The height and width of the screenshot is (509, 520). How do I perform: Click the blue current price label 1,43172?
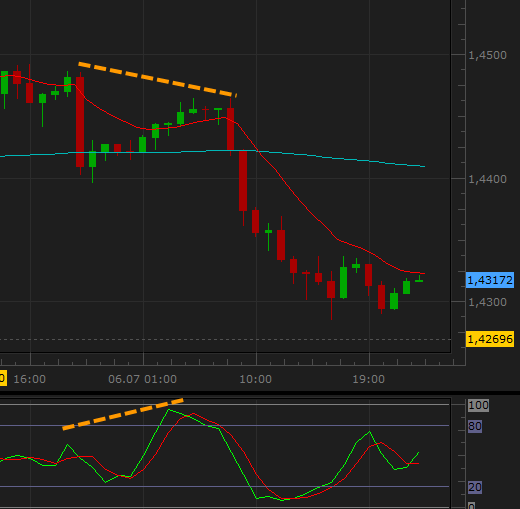pyautogui.click(x=490, y=280)
